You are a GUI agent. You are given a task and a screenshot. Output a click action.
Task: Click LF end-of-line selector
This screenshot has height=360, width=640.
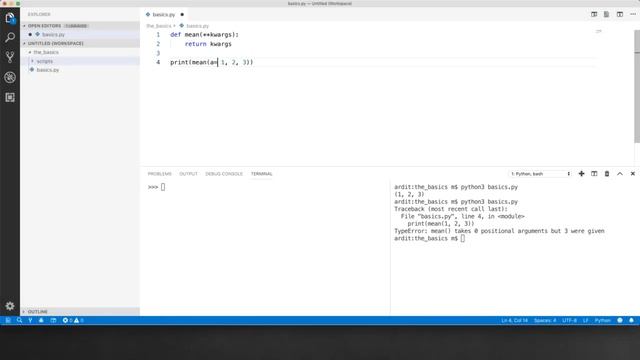click(585, 320)
